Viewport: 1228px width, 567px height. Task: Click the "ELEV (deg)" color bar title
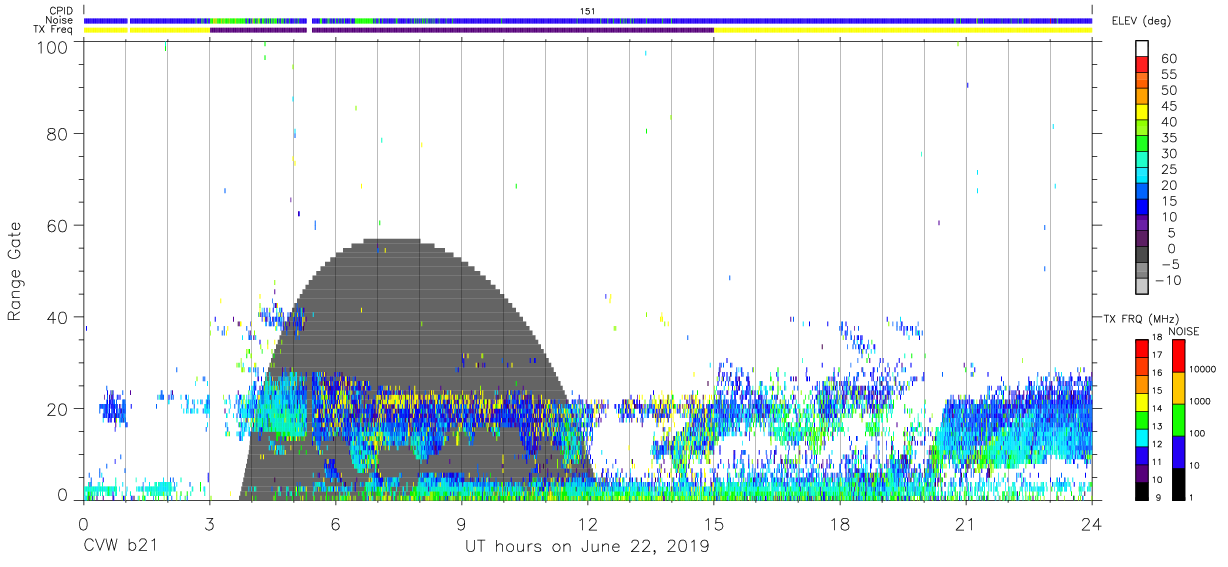point(1141,20)
